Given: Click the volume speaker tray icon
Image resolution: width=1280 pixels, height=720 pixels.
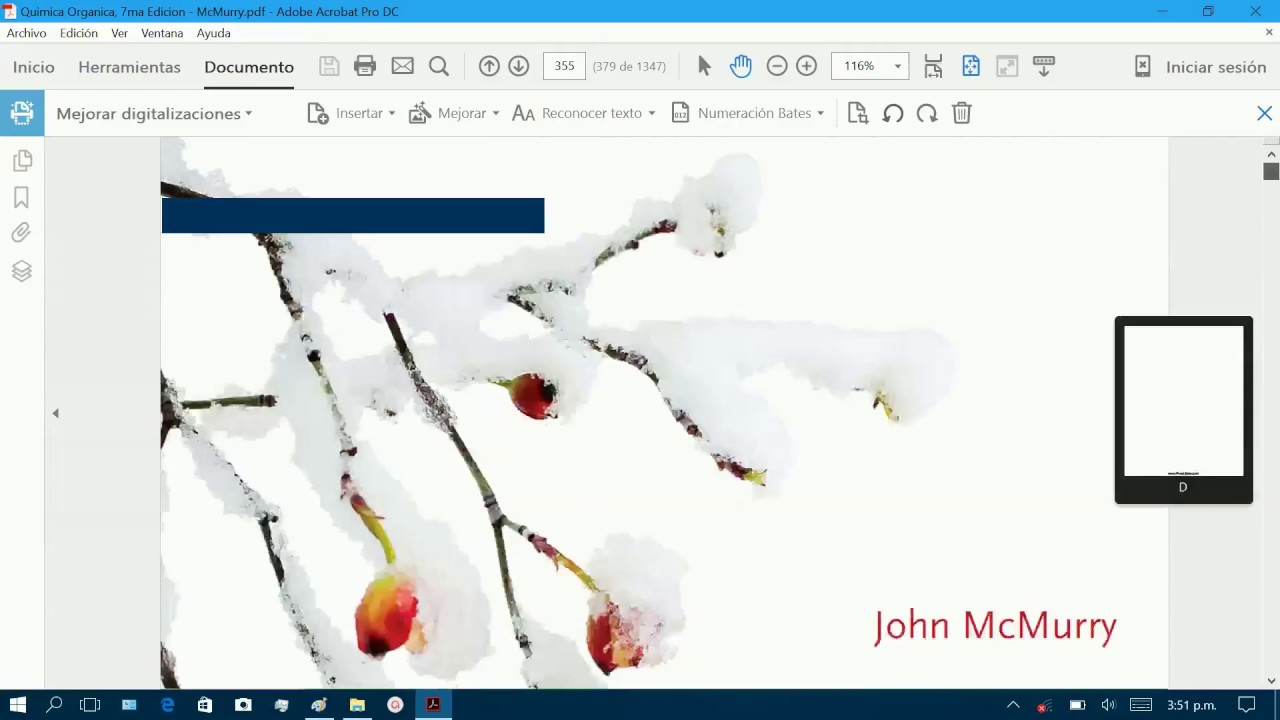Looking at the screenshot, I should pos(1108,705).
